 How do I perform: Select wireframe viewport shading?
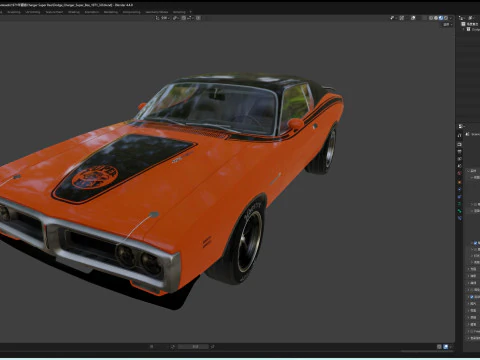click(431, 18)
